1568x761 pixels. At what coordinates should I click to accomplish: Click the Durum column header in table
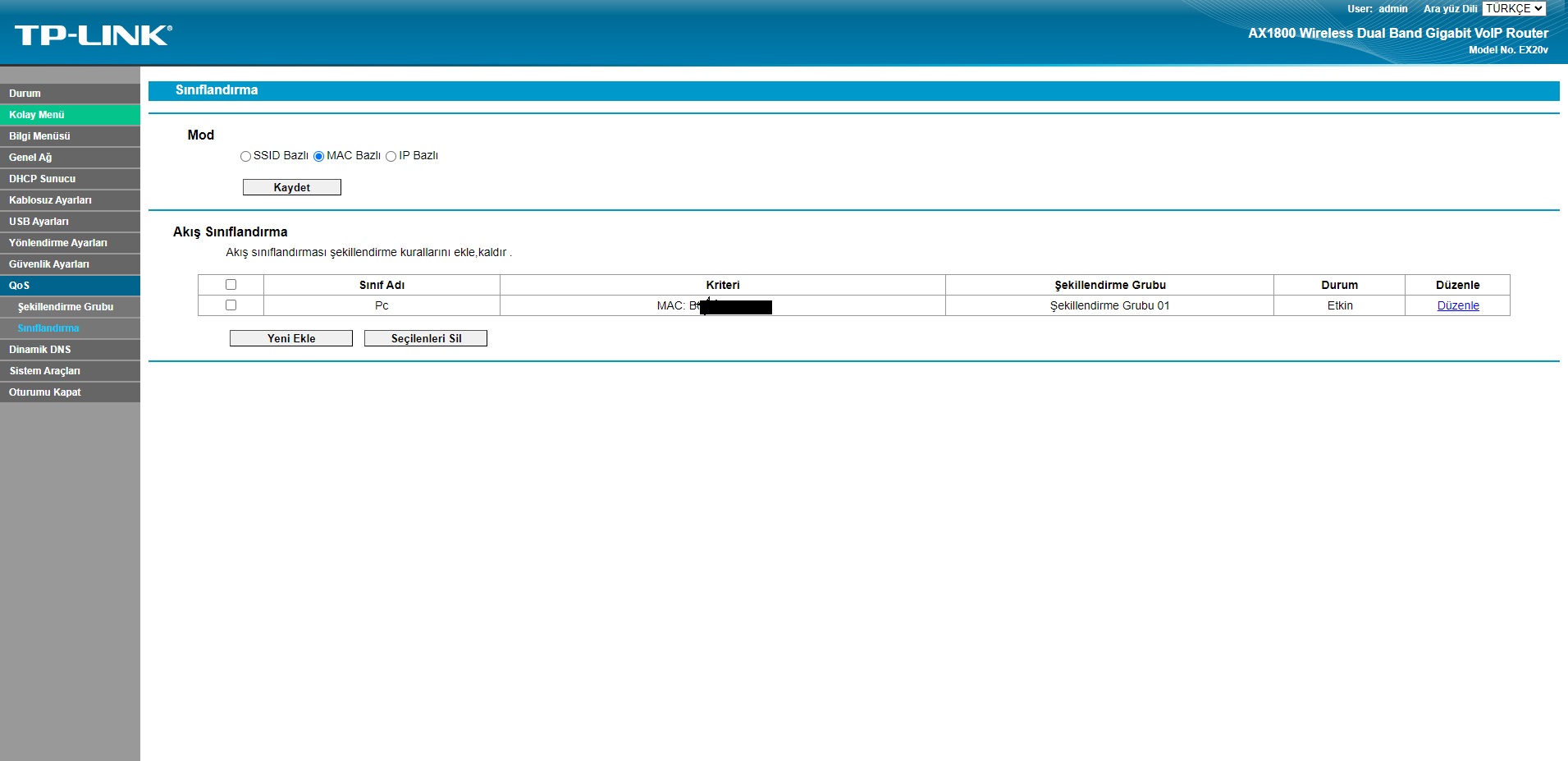pyautogui.click(x=1339, y=285)
